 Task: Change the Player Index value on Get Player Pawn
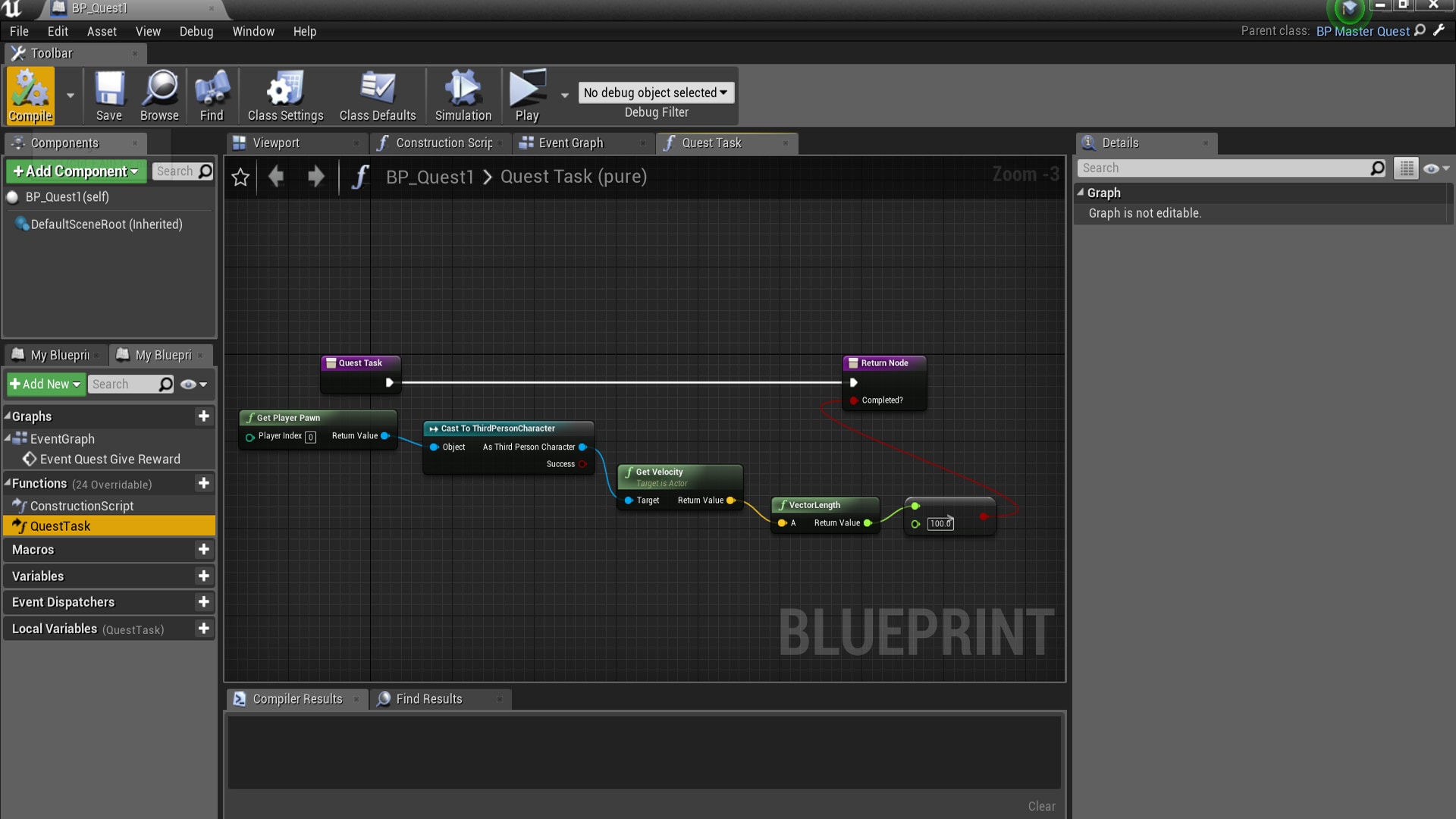311,437
